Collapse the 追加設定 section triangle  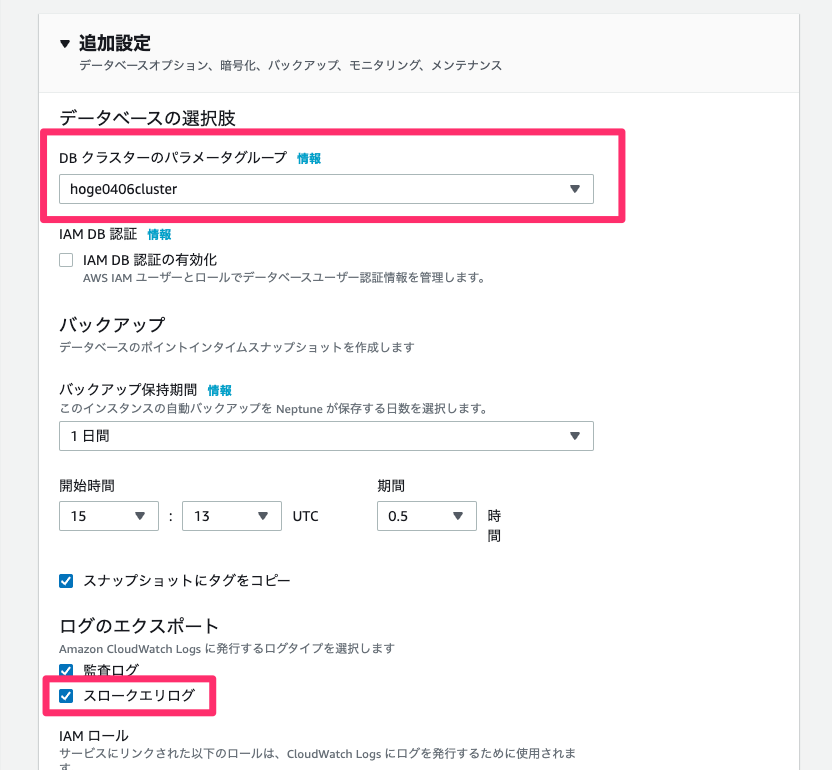click(x=65, y=44)
